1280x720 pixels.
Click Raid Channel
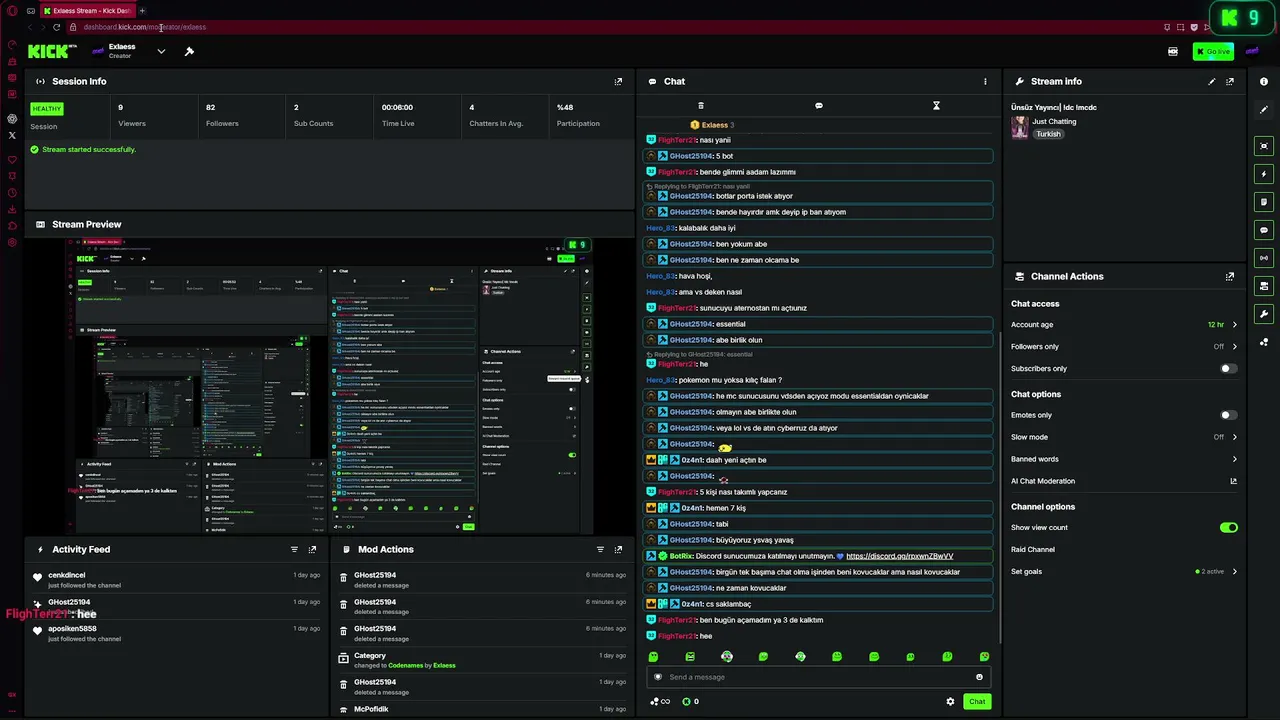[1033, 550]
